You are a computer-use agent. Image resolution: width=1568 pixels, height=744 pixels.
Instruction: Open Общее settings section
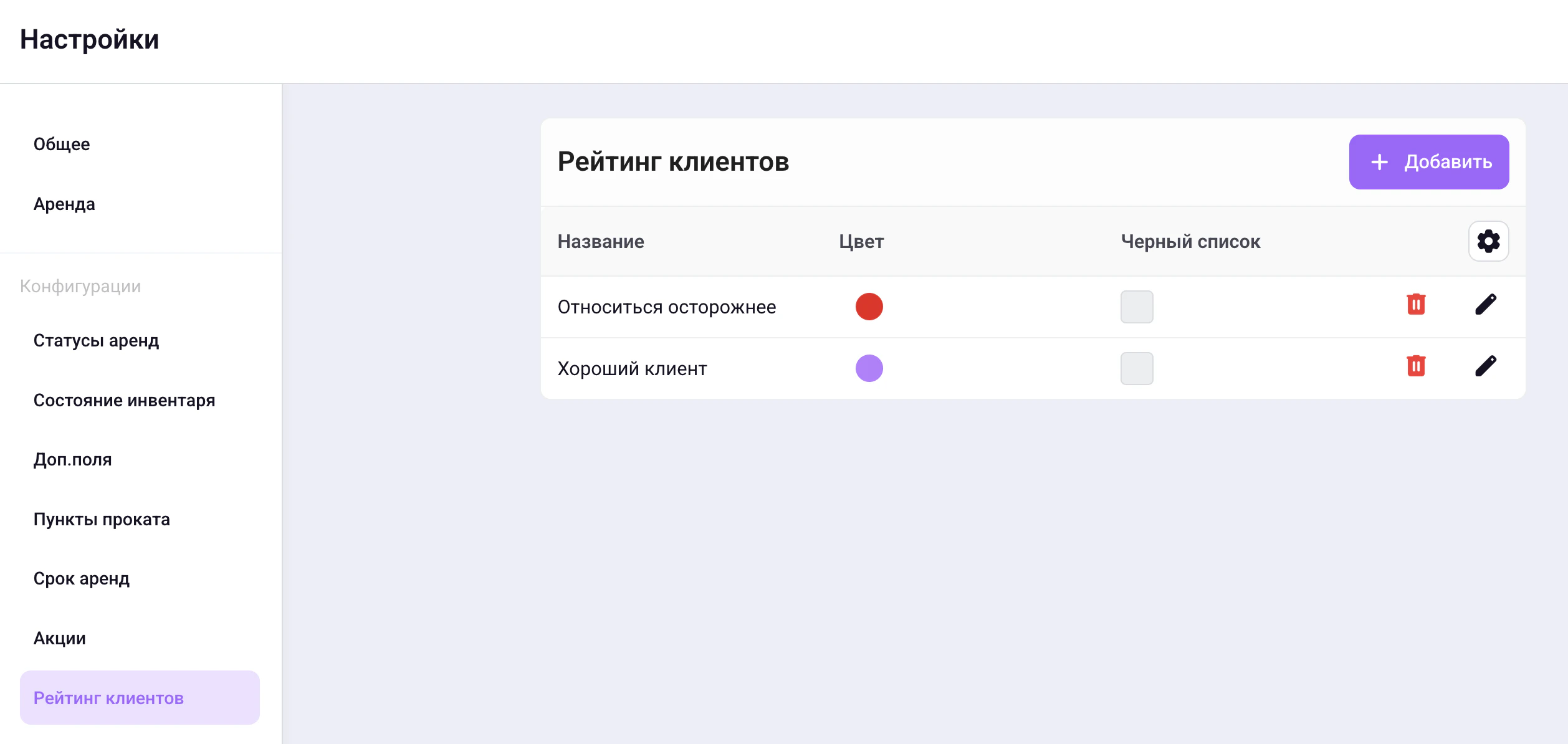60,143
